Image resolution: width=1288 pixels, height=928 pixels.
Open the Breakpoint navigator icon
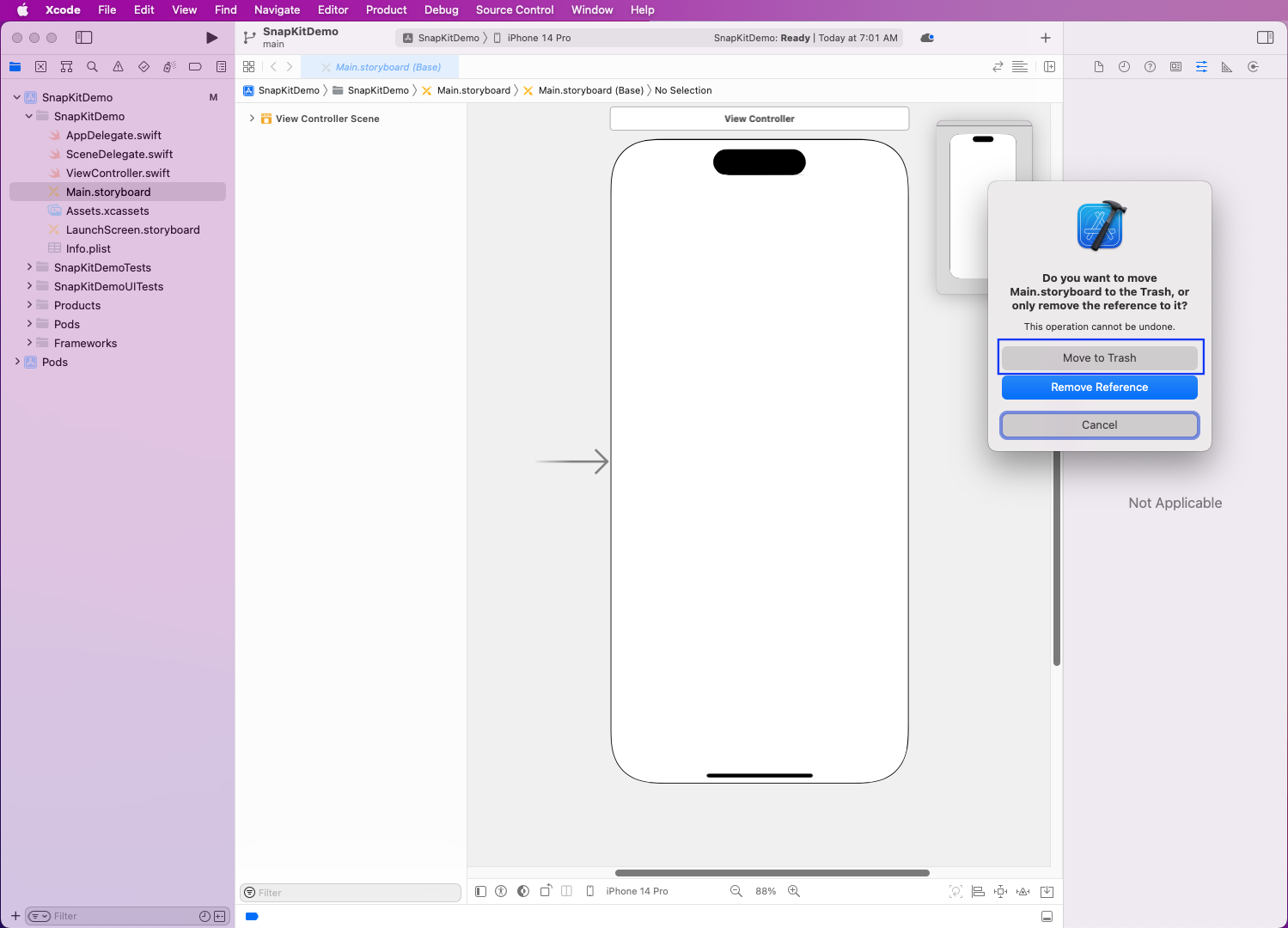(195, 67)
